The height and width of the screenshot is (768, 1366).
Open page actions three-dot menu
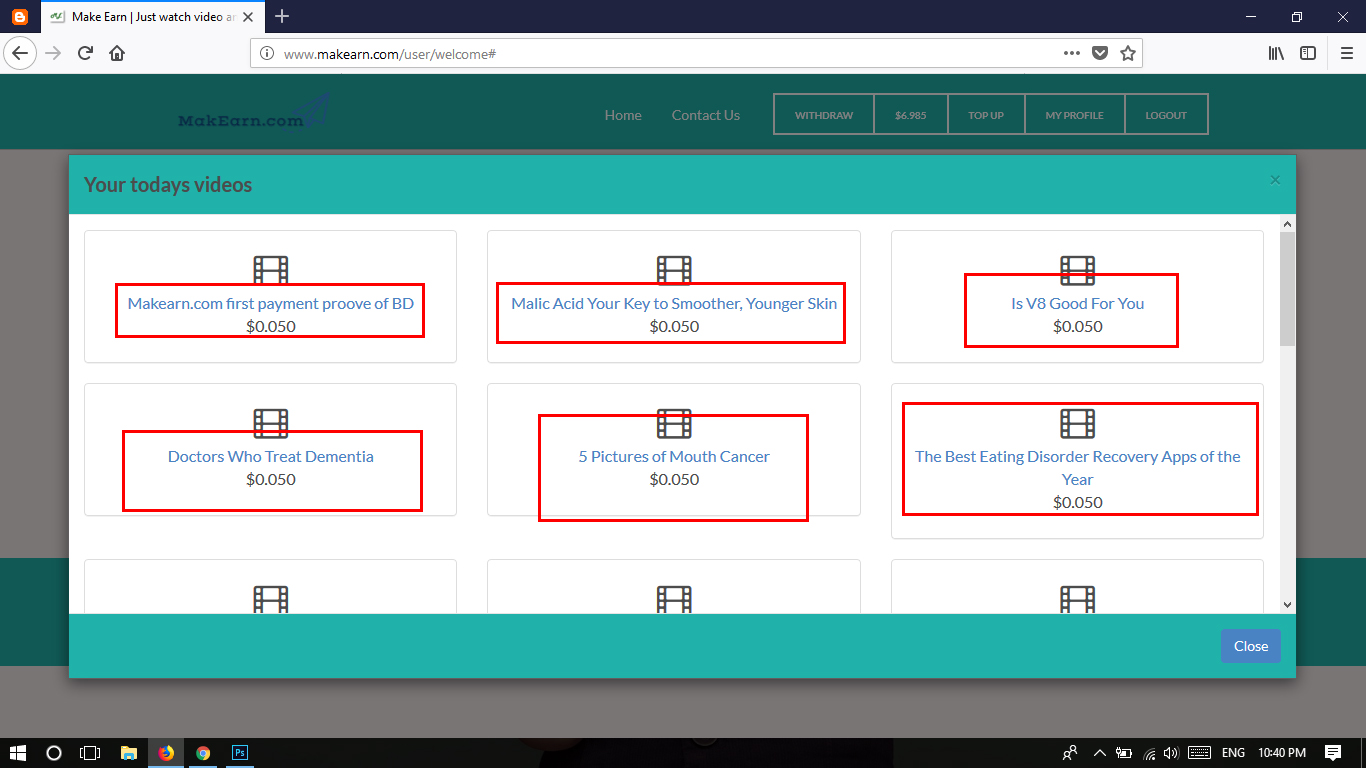[x=1071, y=54]
